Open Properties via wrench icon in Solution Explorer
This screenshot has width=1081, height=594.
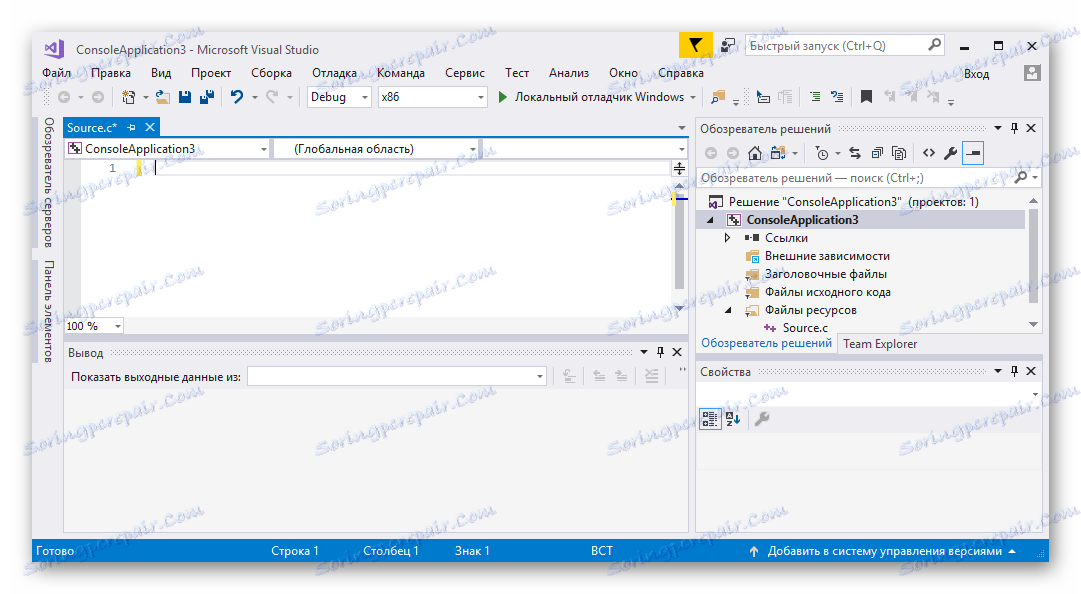point(951,152)
